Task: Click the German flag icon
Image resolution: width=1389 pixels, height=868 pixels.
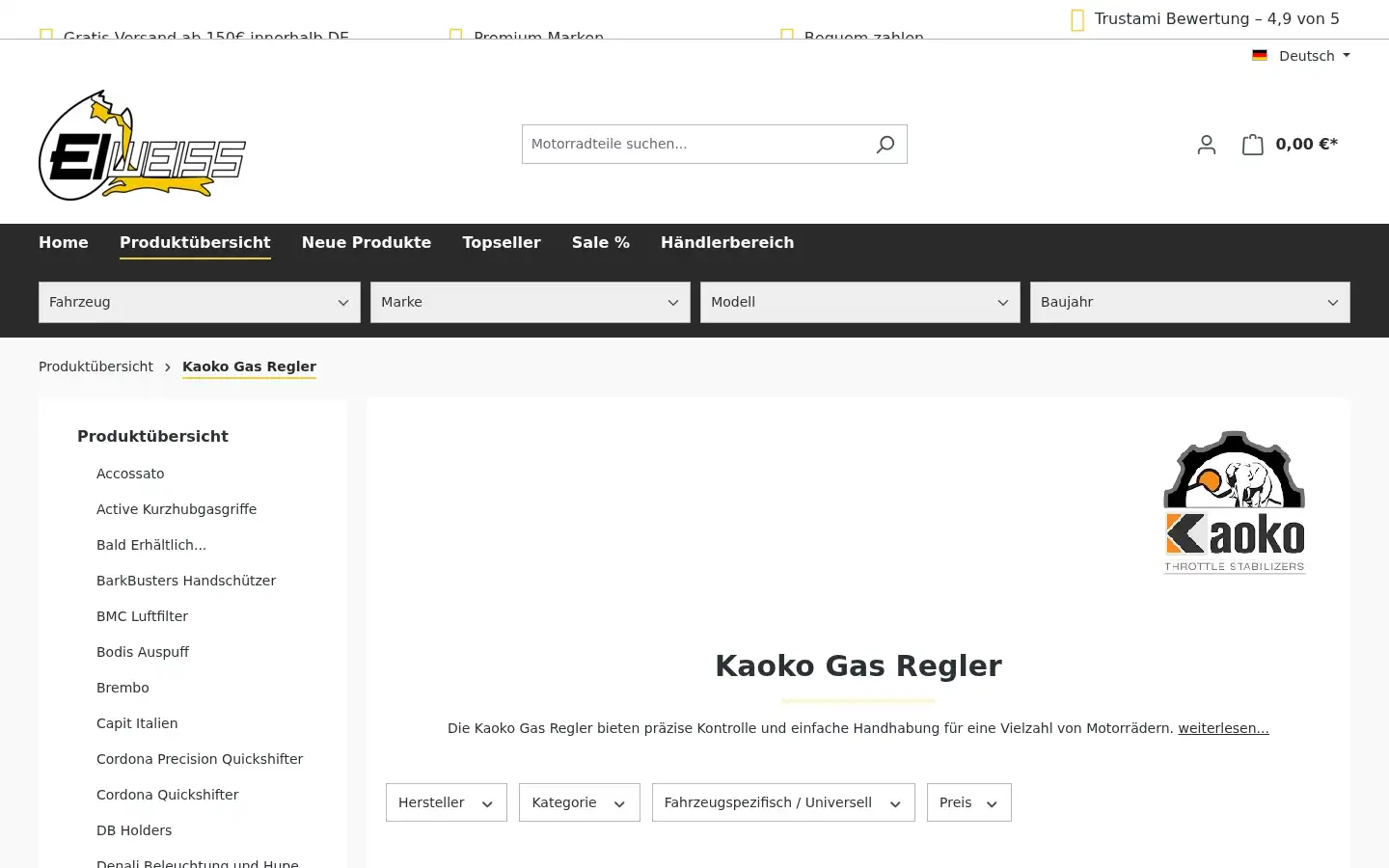Action: click(x=1260, y=56)
